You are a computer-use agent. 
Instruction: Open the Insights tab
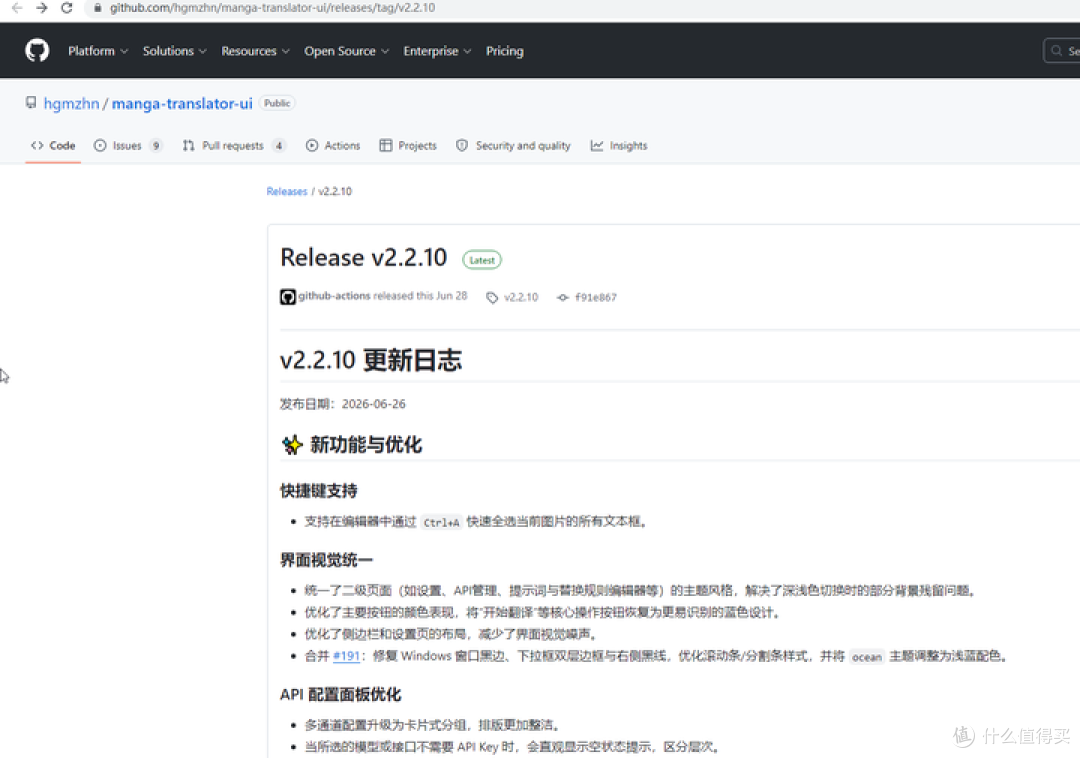[x=619, y=145]
